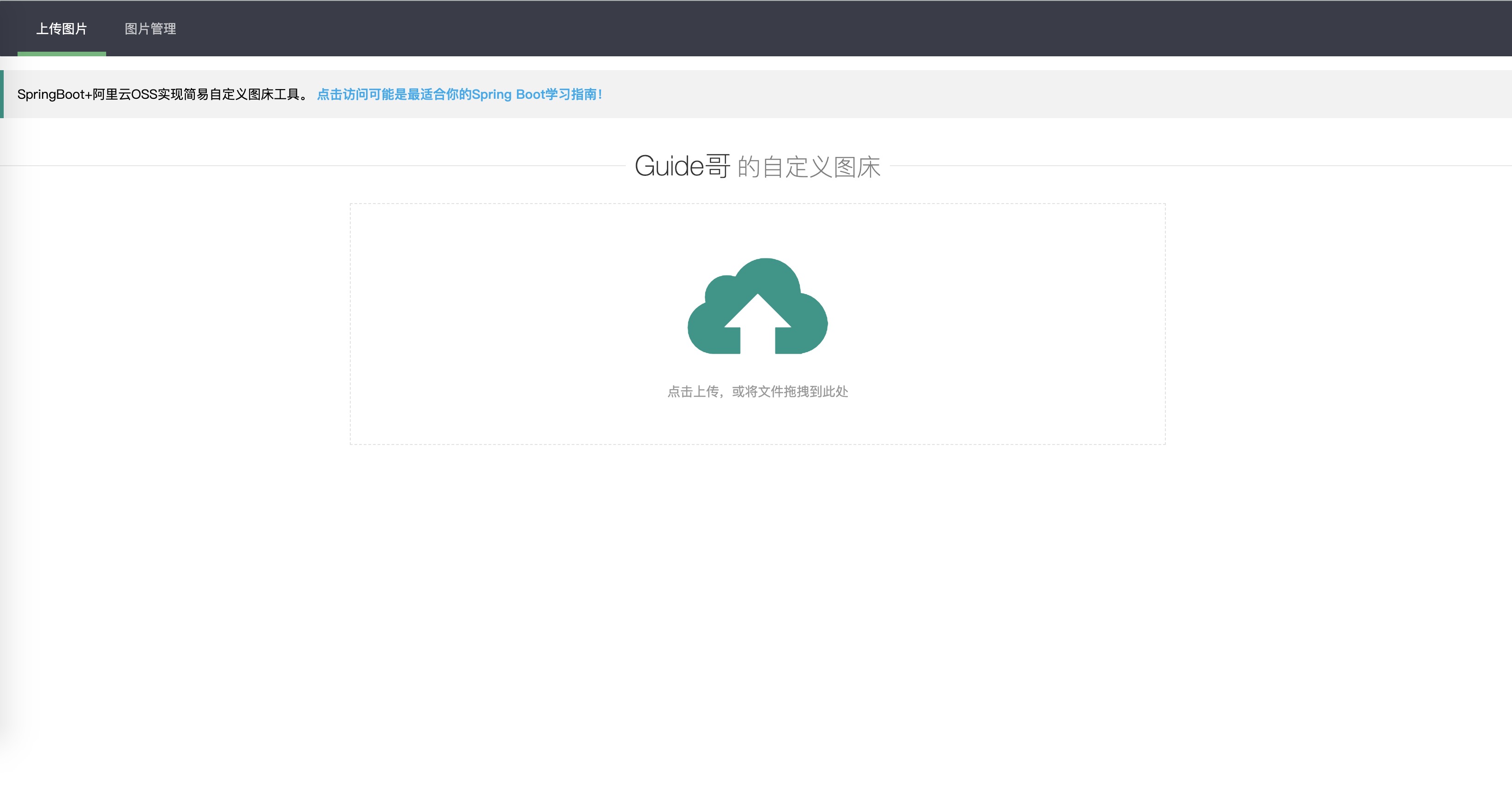Click the Guide哥 heading text
Image resolution: width=1512 pixels, height=793 pixels.
[x=682, y=166]
